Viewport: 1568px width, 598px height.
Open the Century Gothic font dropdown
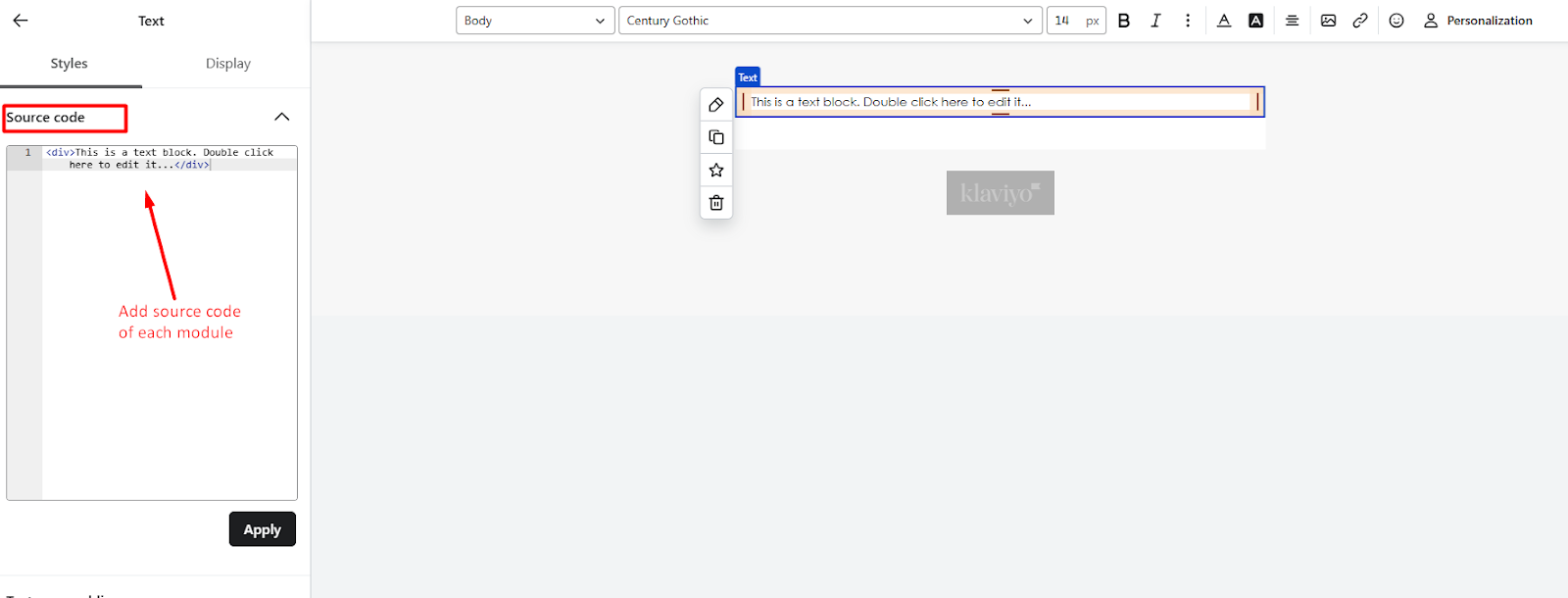(829, 21)
